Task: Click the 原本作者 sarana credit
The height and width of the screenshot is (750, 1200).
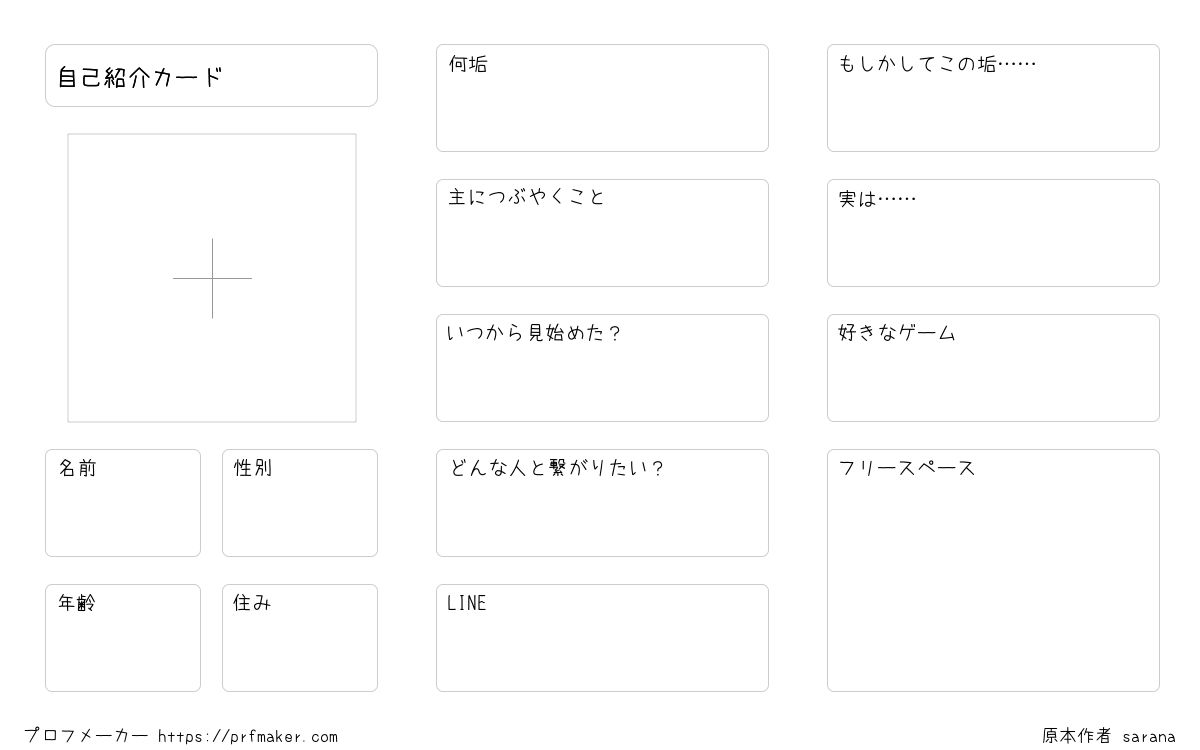Action: [x=1109, y=736]
